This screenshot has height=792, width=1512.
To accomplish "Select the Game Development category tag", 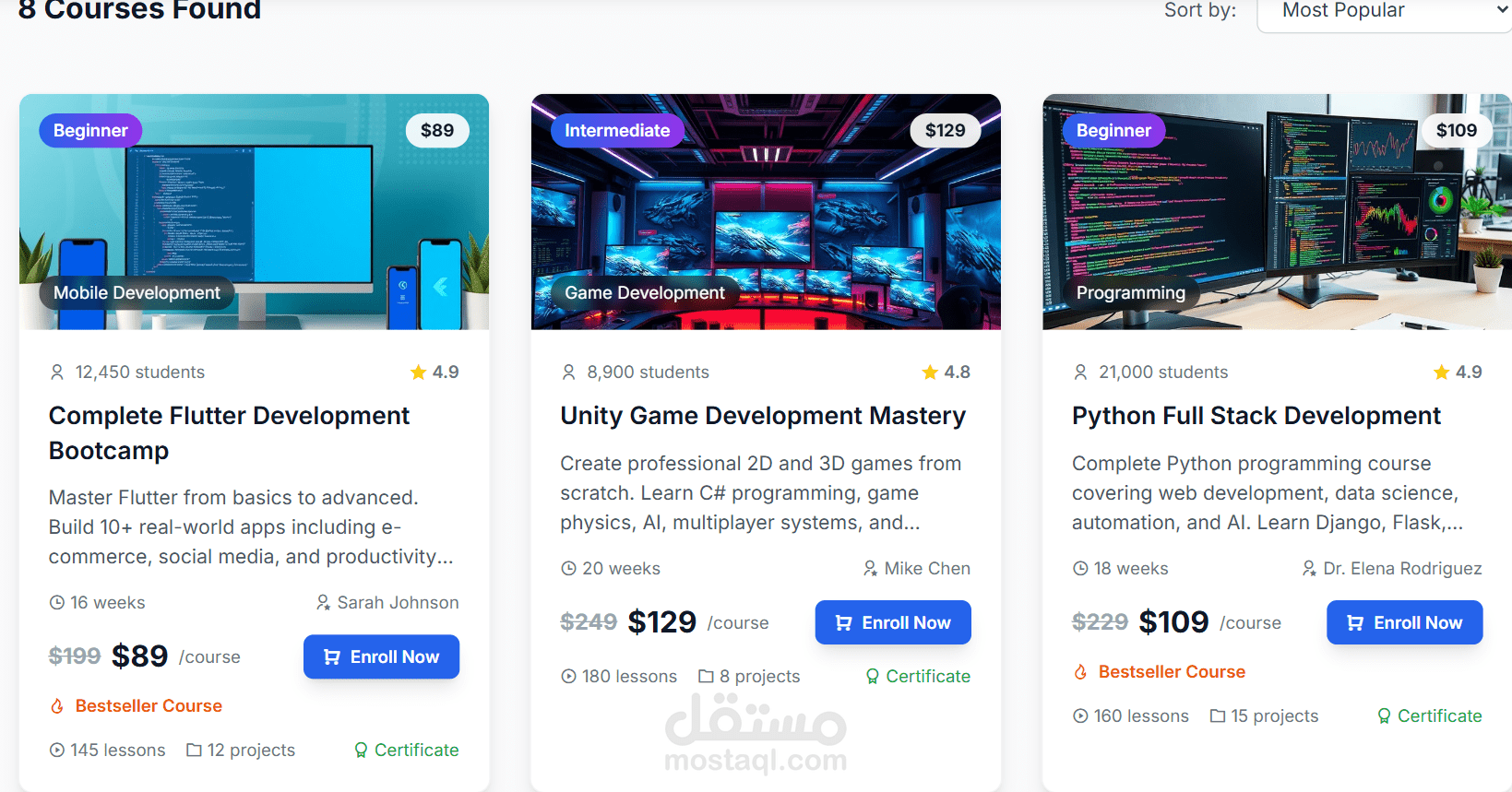I will click(x=645, y=293).
